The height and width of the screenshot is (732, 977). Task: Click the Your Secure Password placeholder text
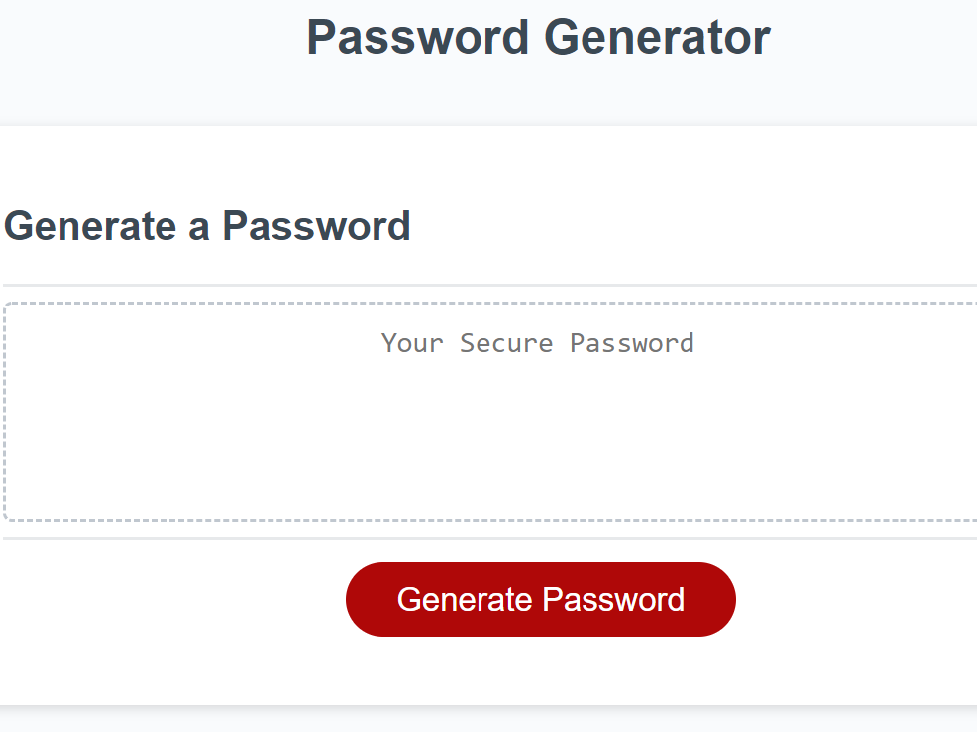[x=537, y=343]
